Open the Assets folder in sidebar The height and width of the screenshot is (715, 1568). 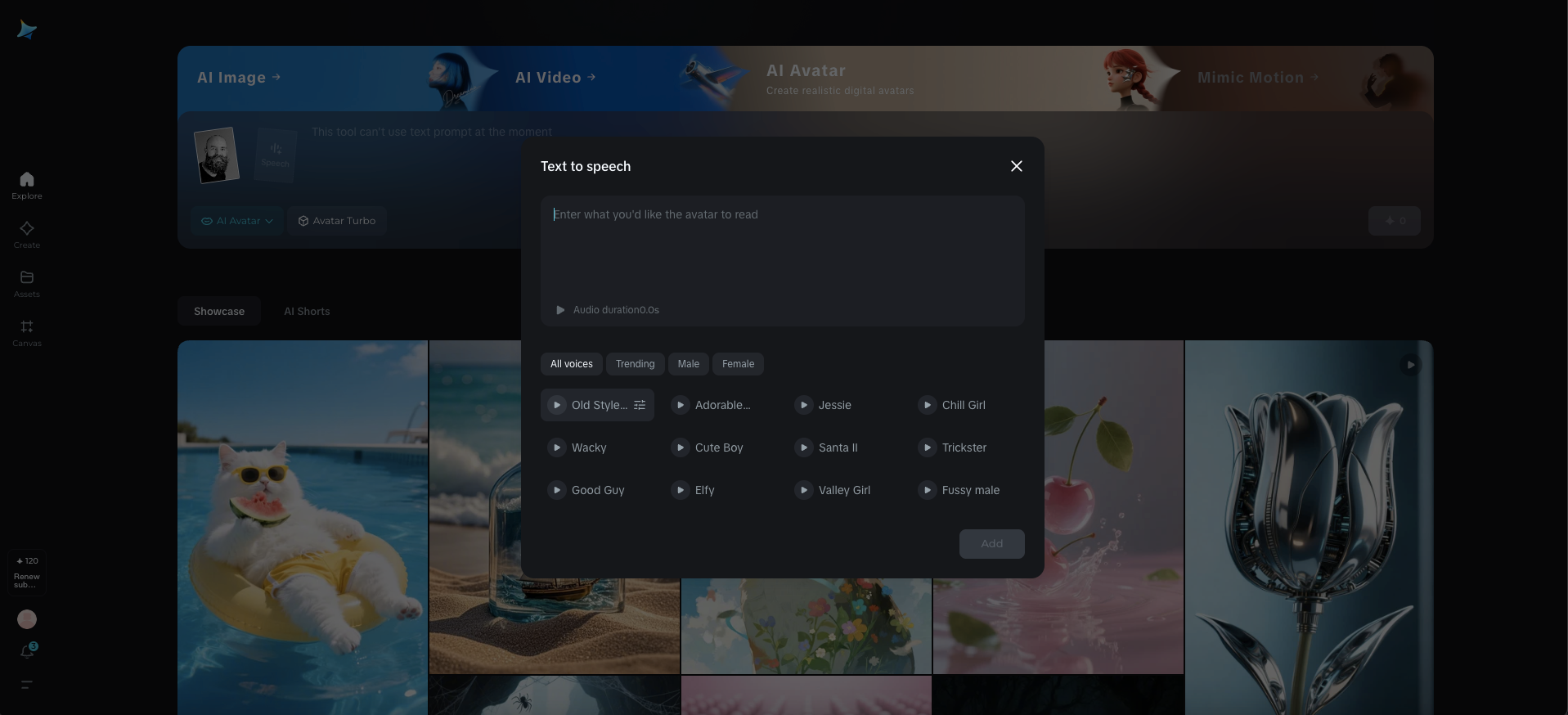pyautogui.click(x=27, y=283)
